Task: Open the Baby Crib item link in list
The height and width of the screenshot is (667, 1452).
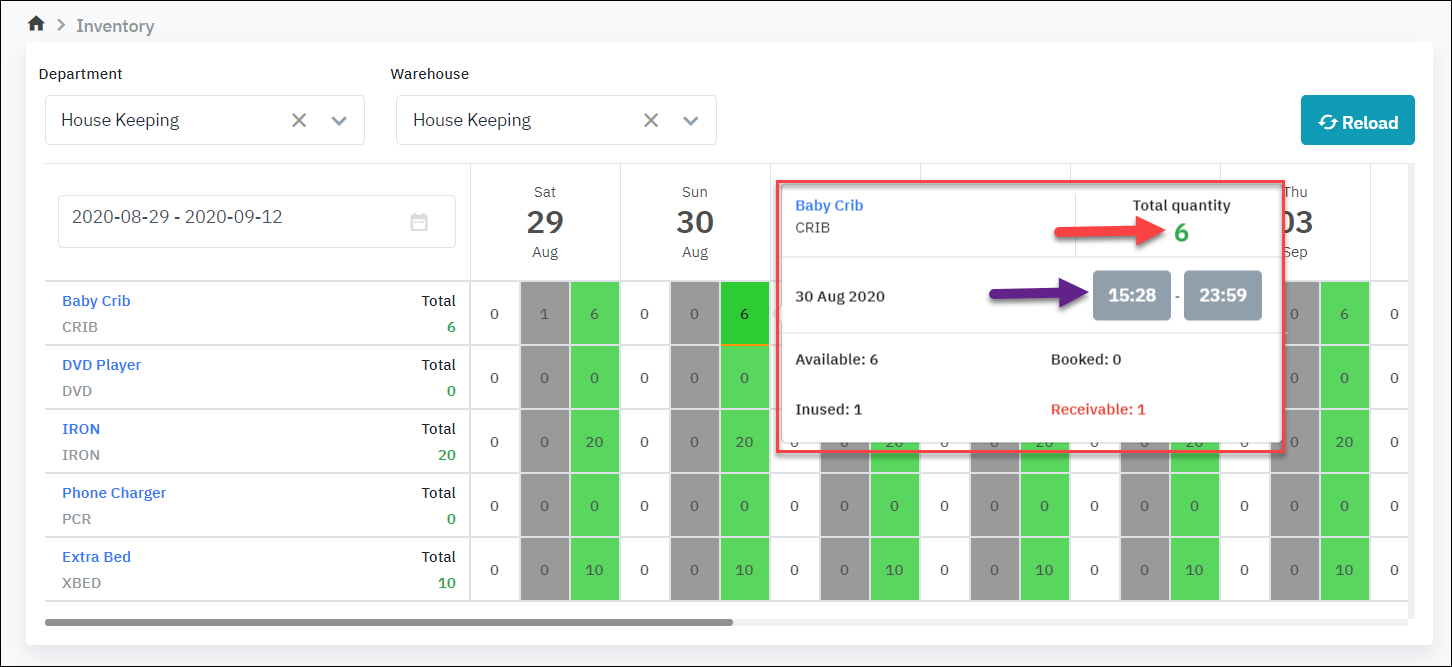Action: tap(96, 301)
